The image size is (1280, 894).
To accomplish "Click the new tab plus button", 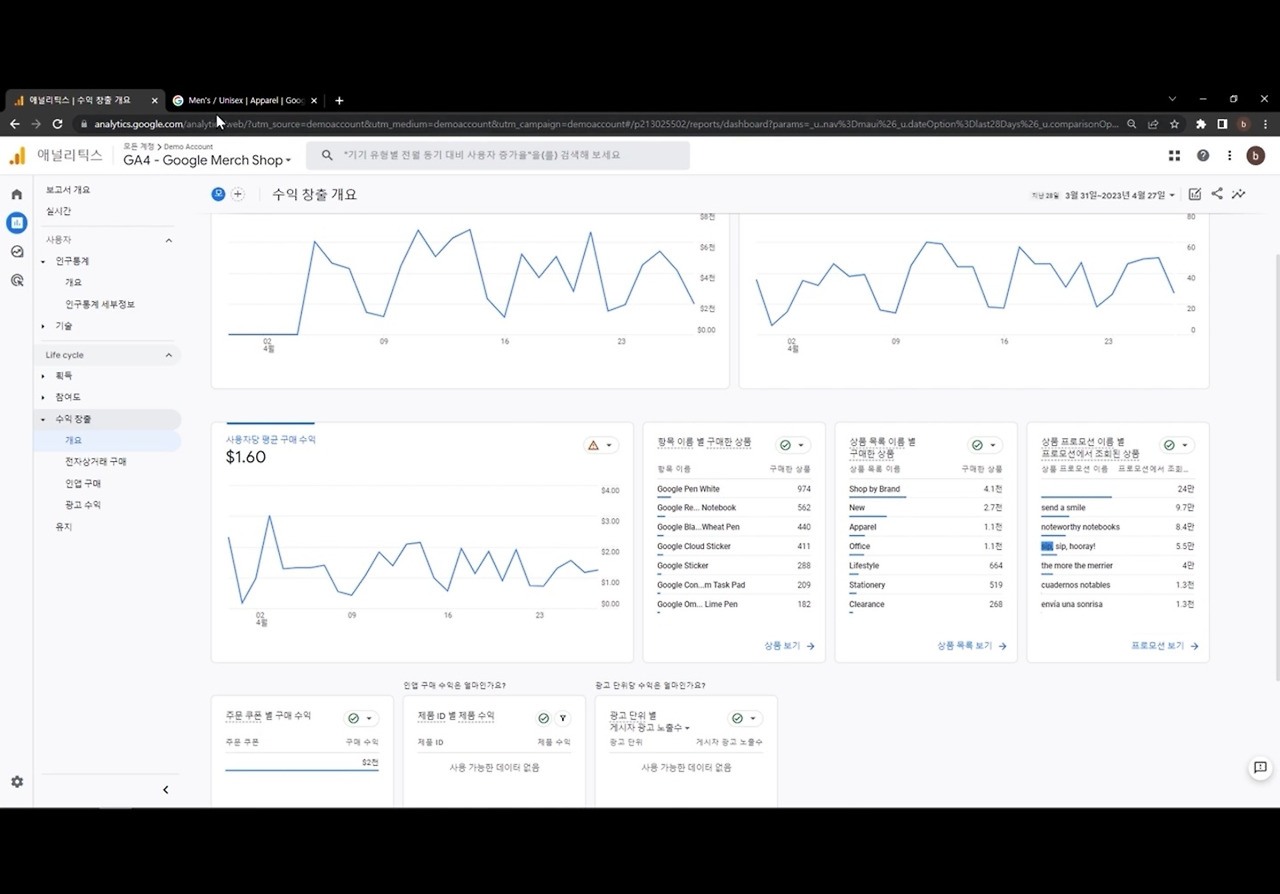I will (x=339, y=100).
